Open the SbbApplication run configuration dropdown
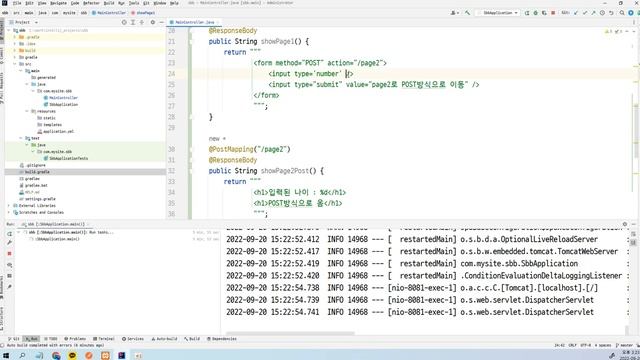Screen dimensions: 640x360 (498, 13)
